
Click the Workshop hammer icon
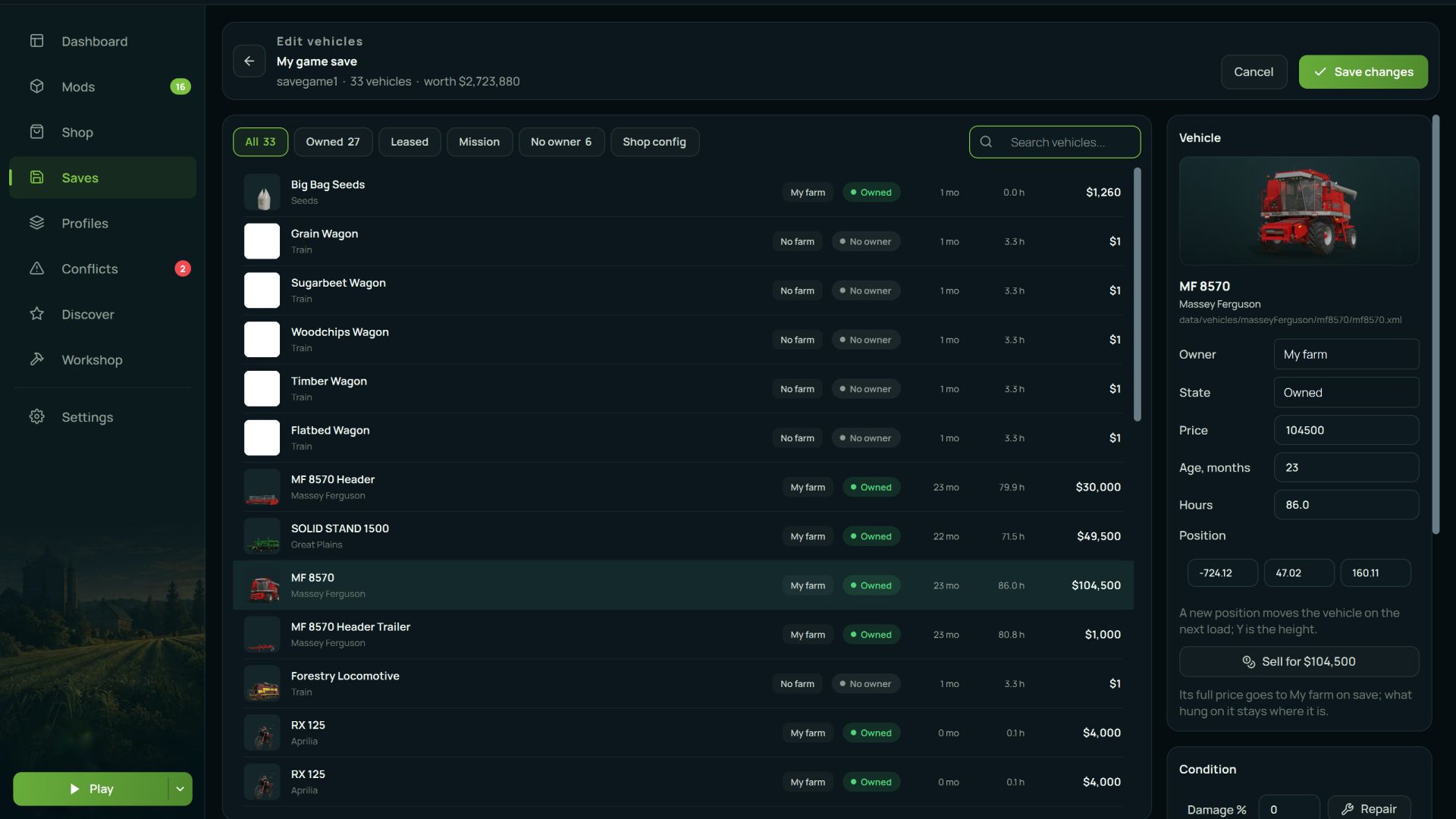coord(36,359)
